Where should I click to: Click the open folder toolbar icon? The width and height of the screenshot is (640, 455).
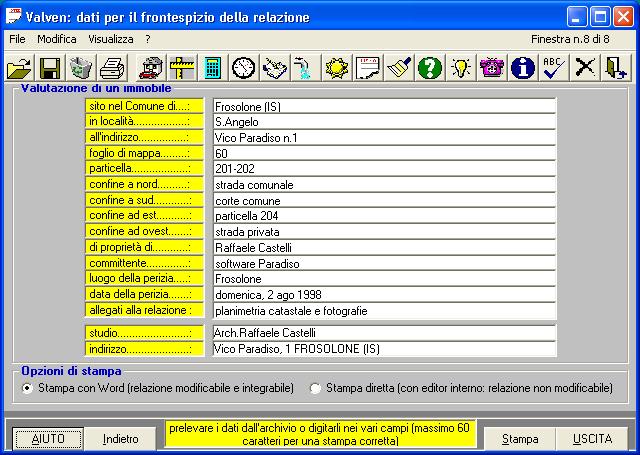tap(19, 68)
